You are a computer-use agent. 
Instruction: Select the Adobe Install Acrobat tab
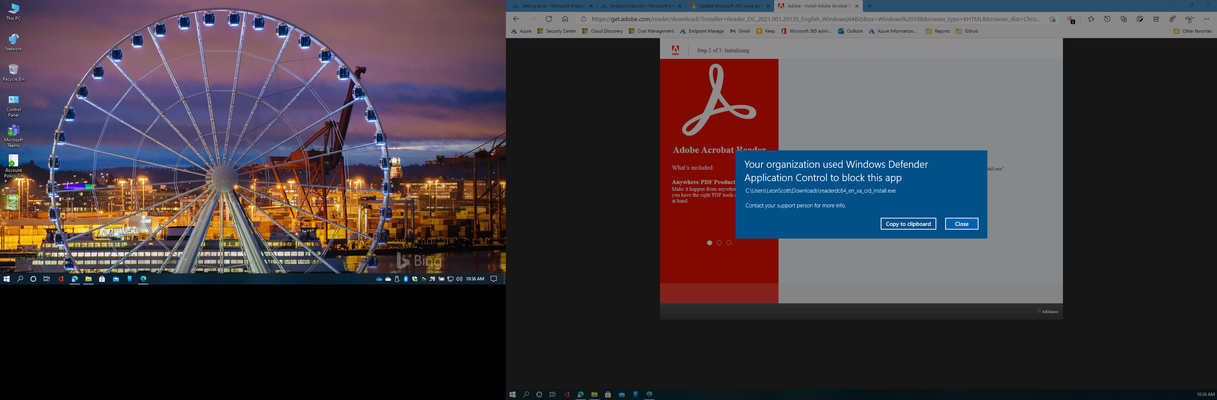tap(818, 6)
